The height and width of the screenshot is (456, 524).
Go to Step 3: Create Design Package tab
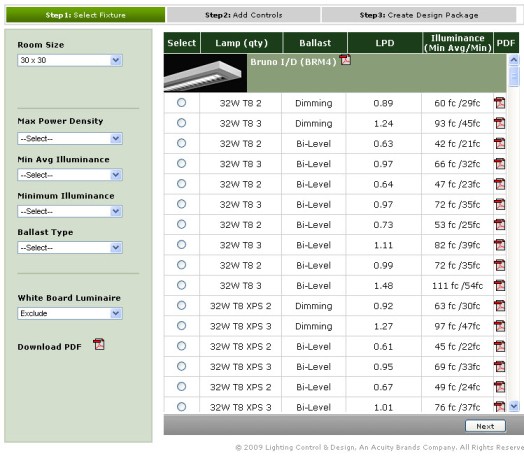point(419,15)
